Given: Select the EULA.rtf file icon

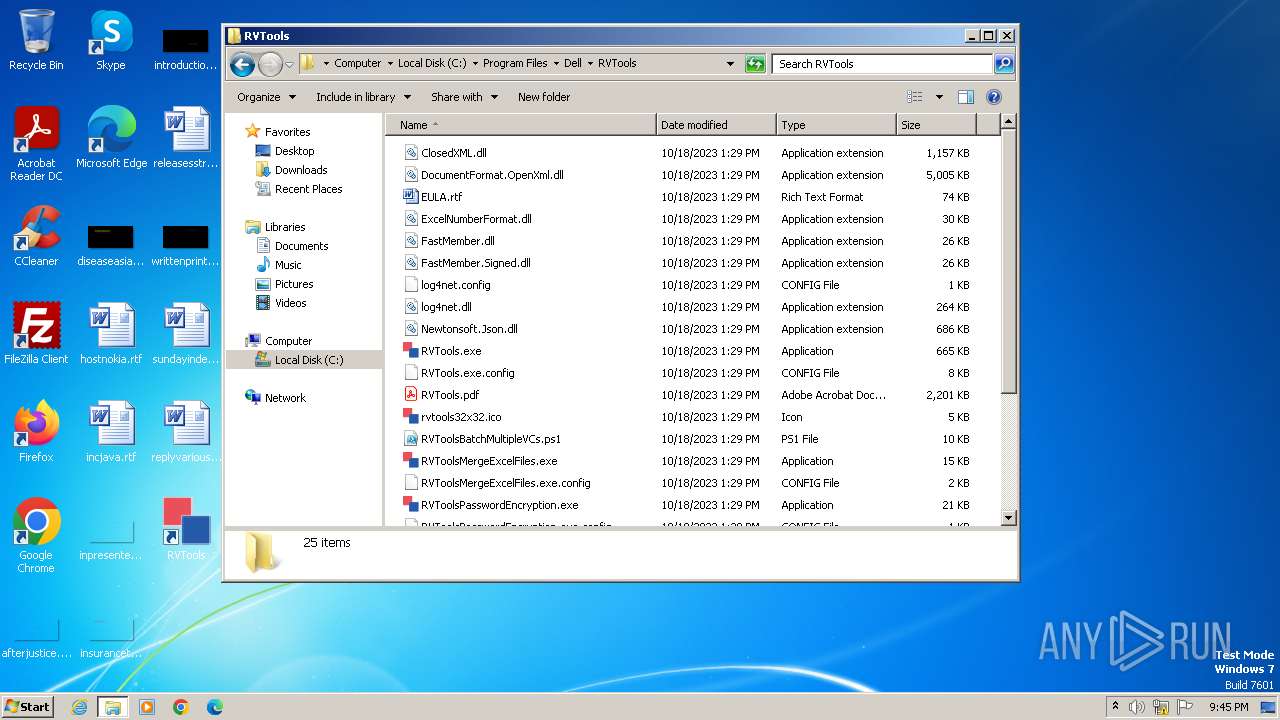Looking at the screenshot, I should [410, 197].
